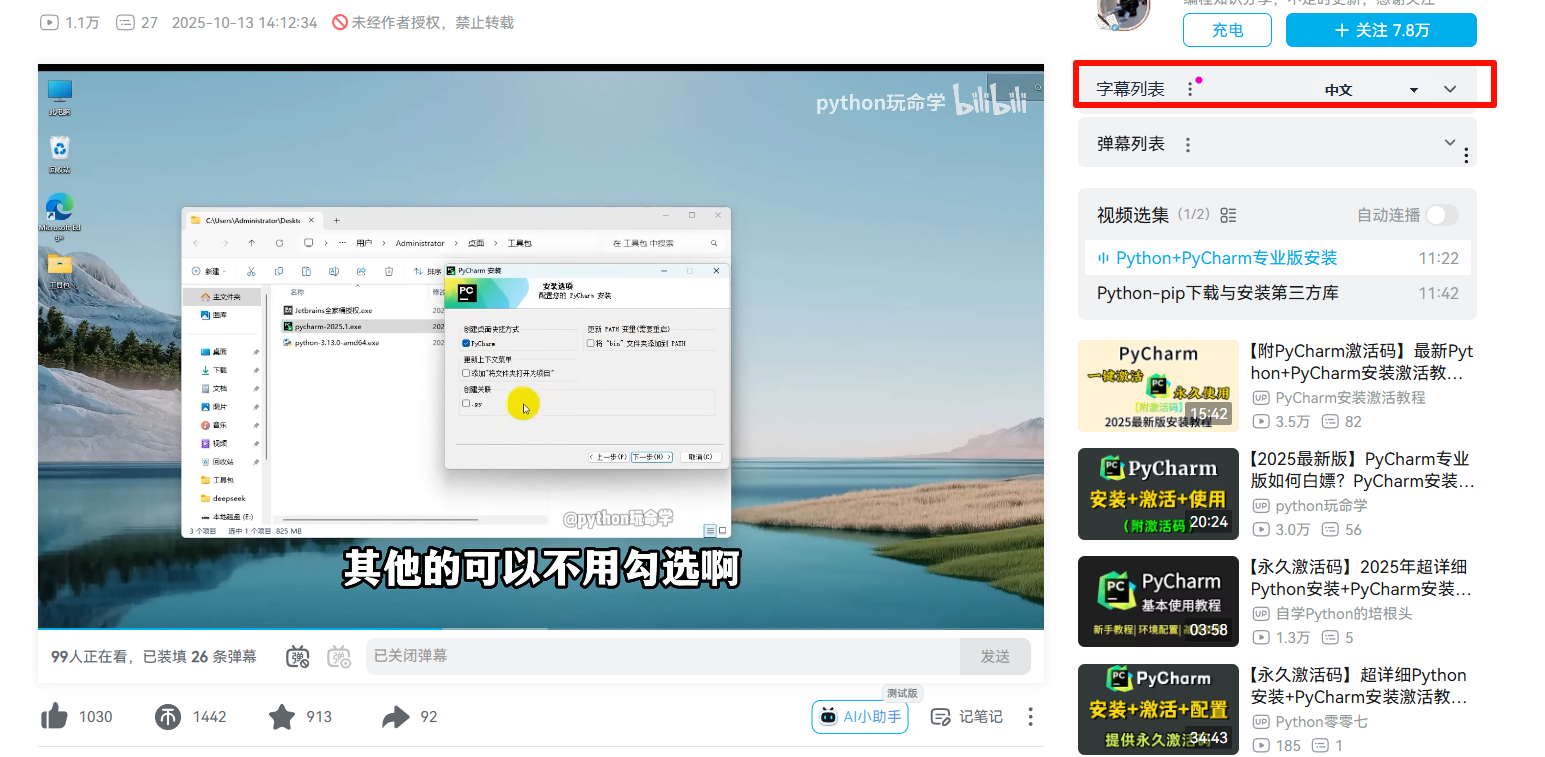This screenshot has width=1545, height=757.
Task: Open thumbnail with 15:42 duration
Action: (x=1158, y=386)
